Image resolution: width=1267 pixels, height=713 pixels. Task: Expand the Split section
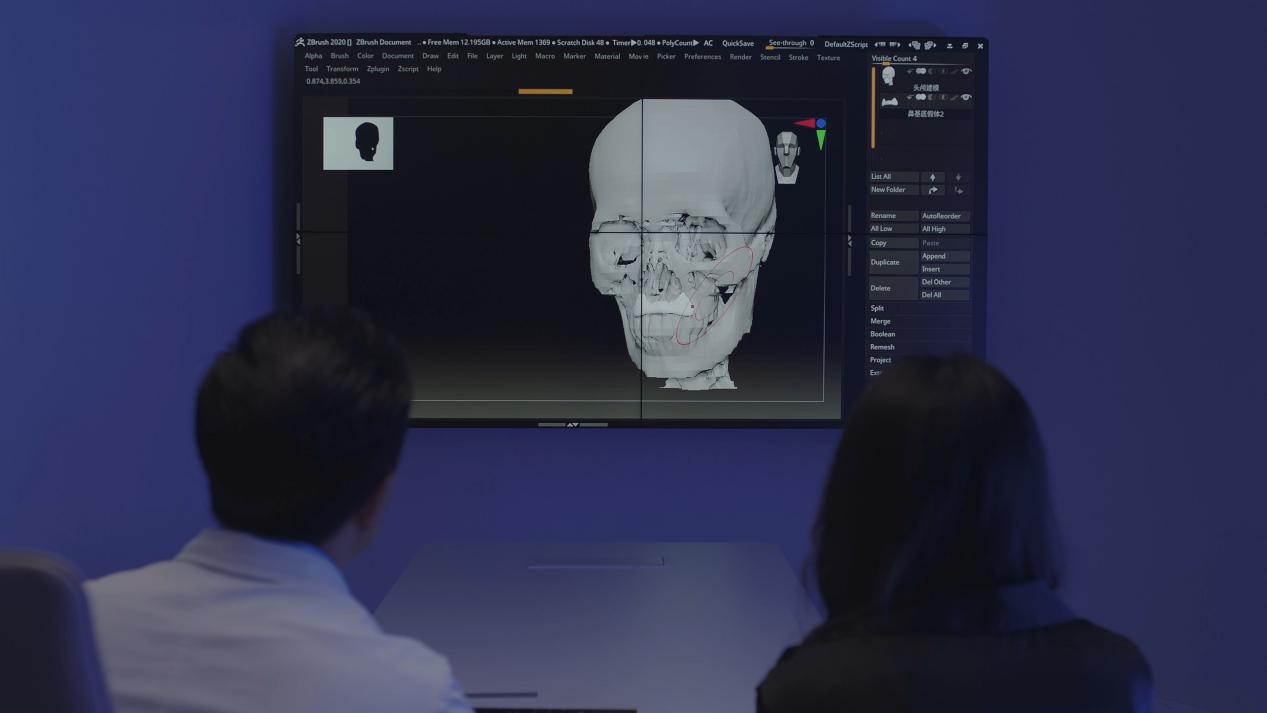pos(877,308)
